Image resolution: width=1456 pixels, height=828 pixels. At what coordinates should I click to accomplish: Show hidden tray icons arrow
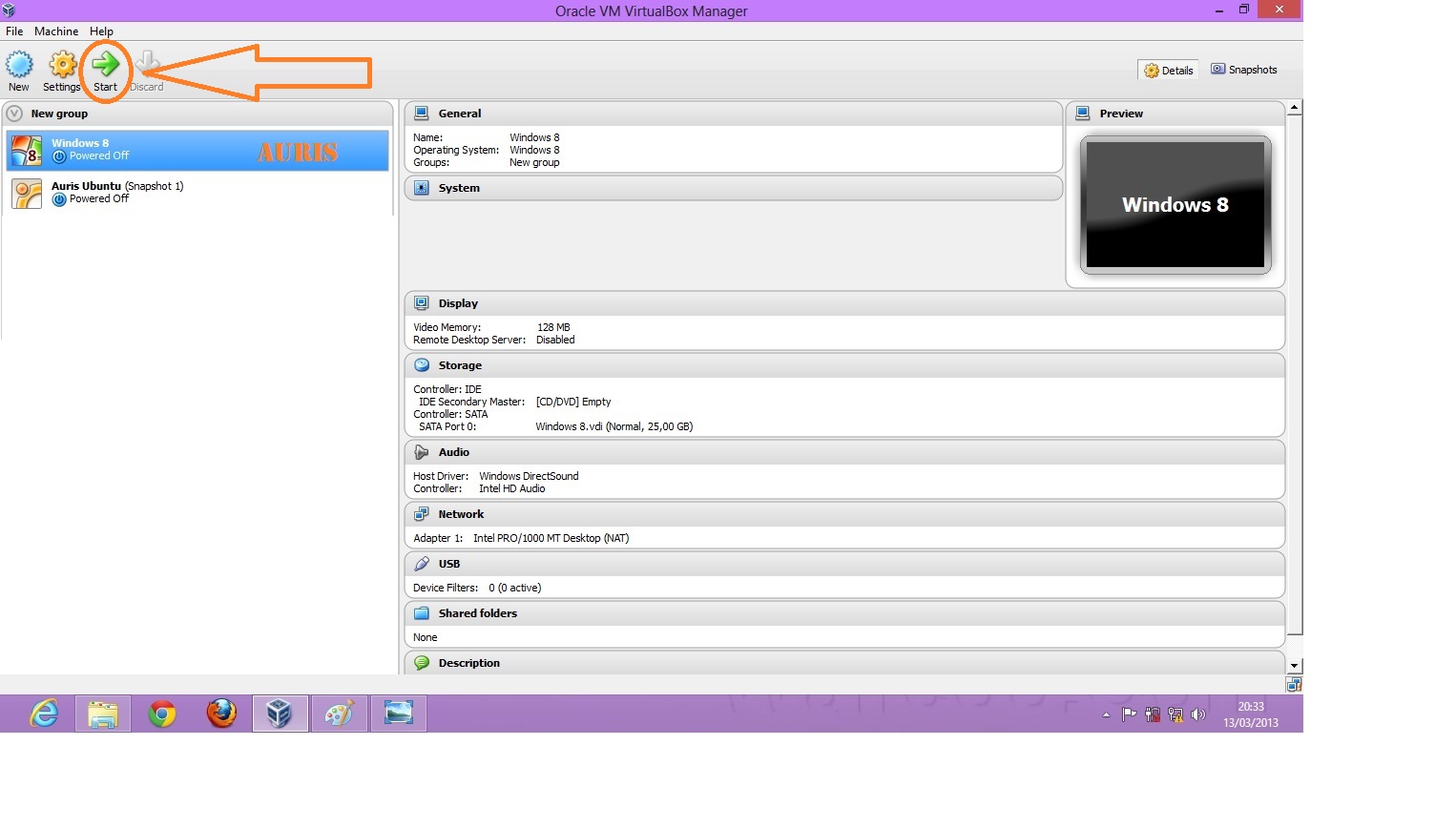click(x=1106, y=714)
